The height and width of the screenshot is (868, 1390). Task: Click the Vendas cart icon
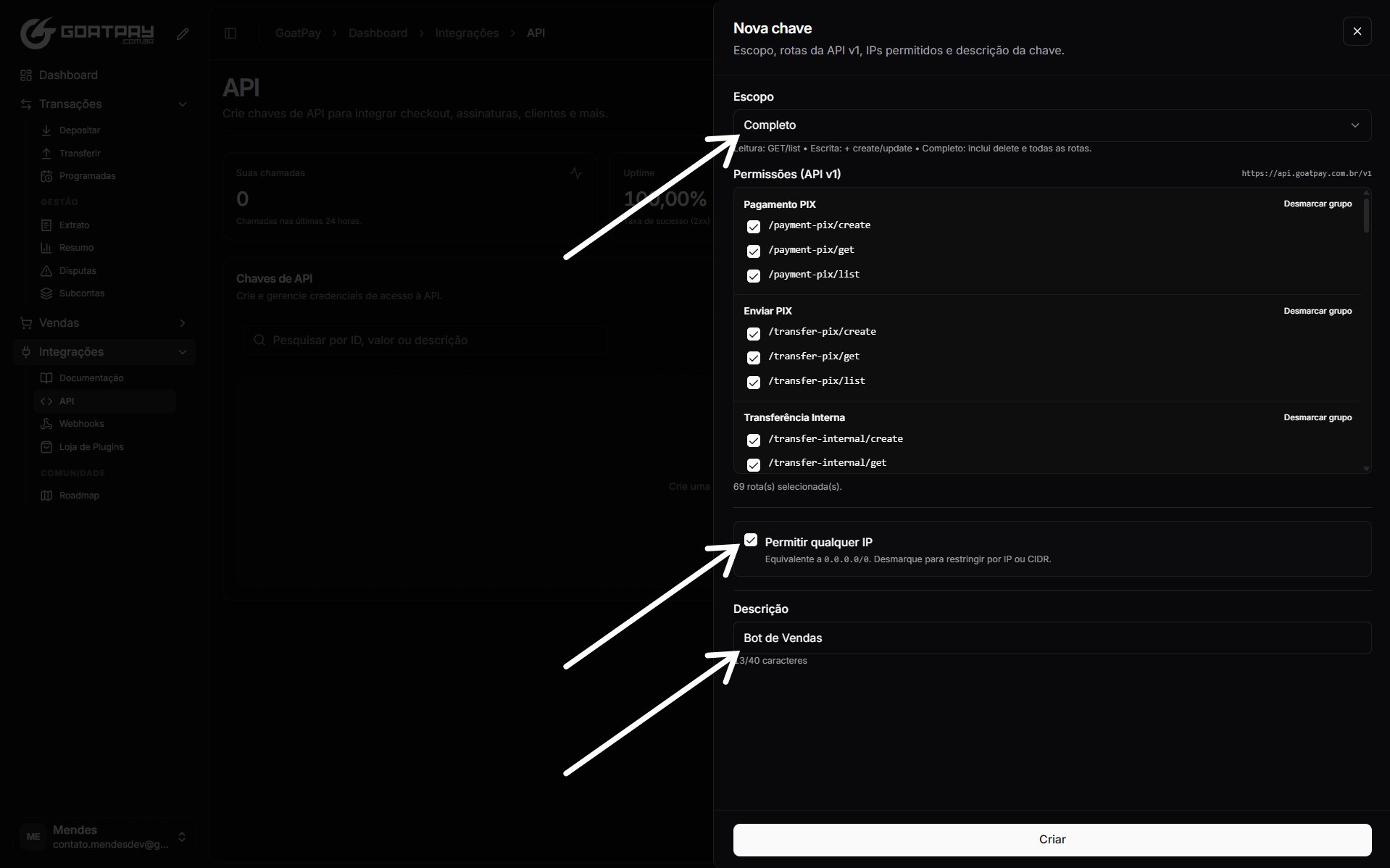click(26, 323)
